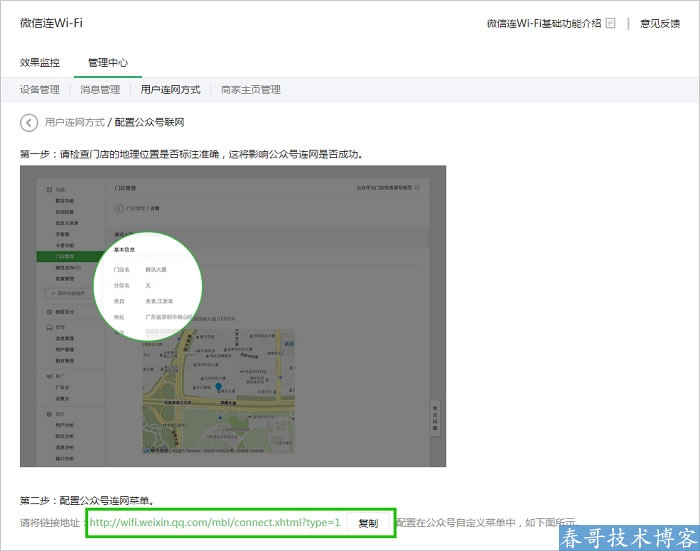Click 第二步：配置公众号连网菜单 text
The image size is (700, 551).
coord(87,501)
